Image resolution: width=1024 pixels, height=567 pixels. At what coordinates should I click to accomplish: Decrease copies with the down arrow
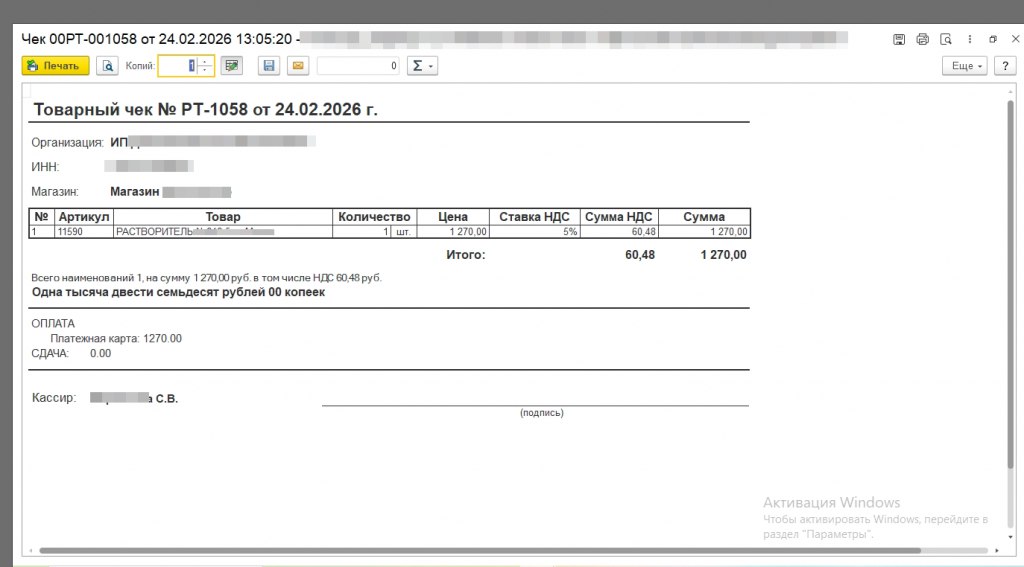(x=205, y=71)
